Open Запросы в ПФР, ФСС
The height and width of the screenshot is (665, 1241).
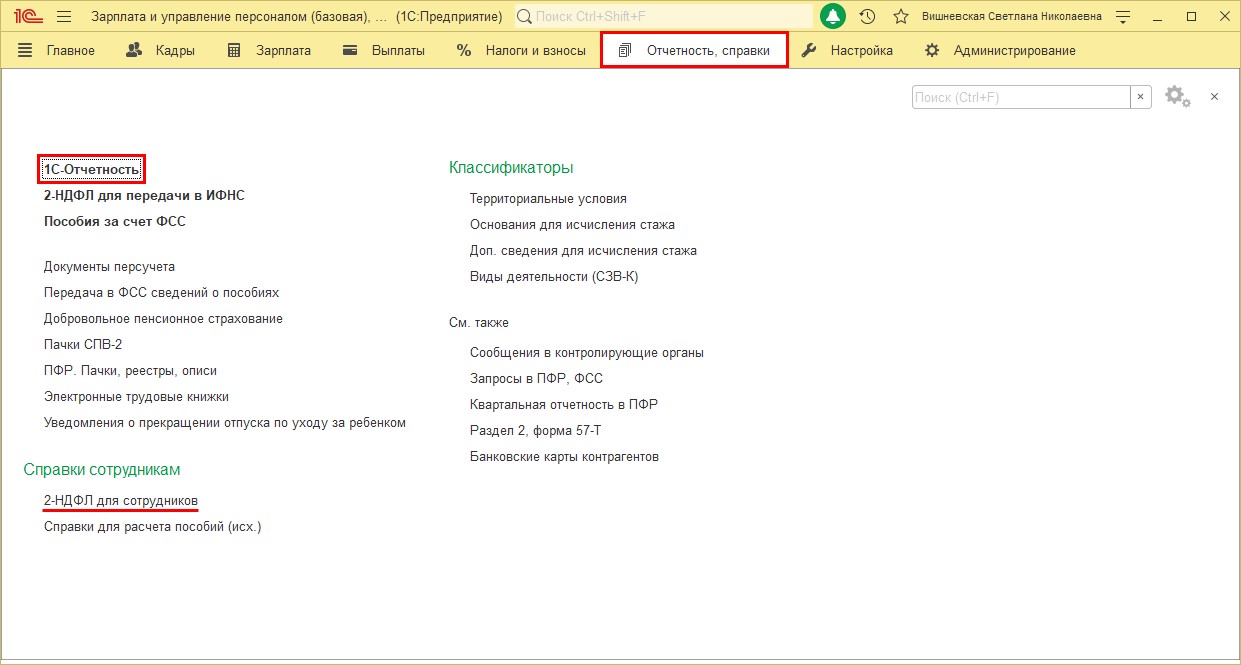(x=536, y=379)
